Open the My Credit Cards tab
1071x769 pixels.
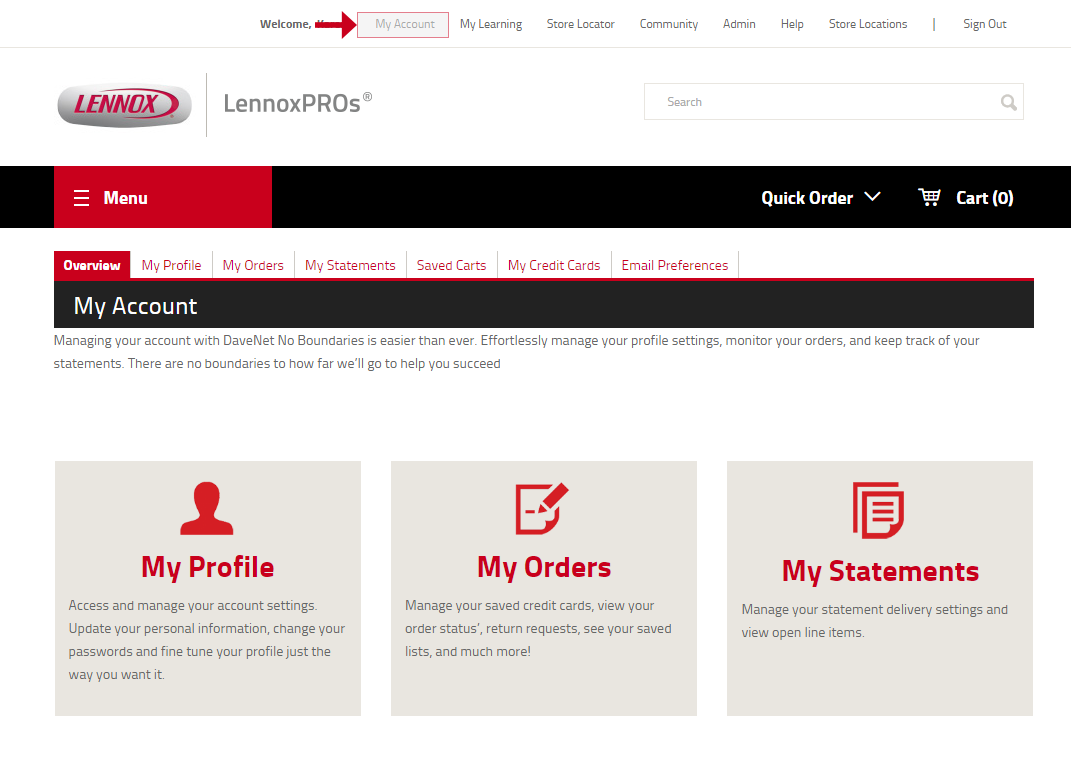(x=554, y=265)
